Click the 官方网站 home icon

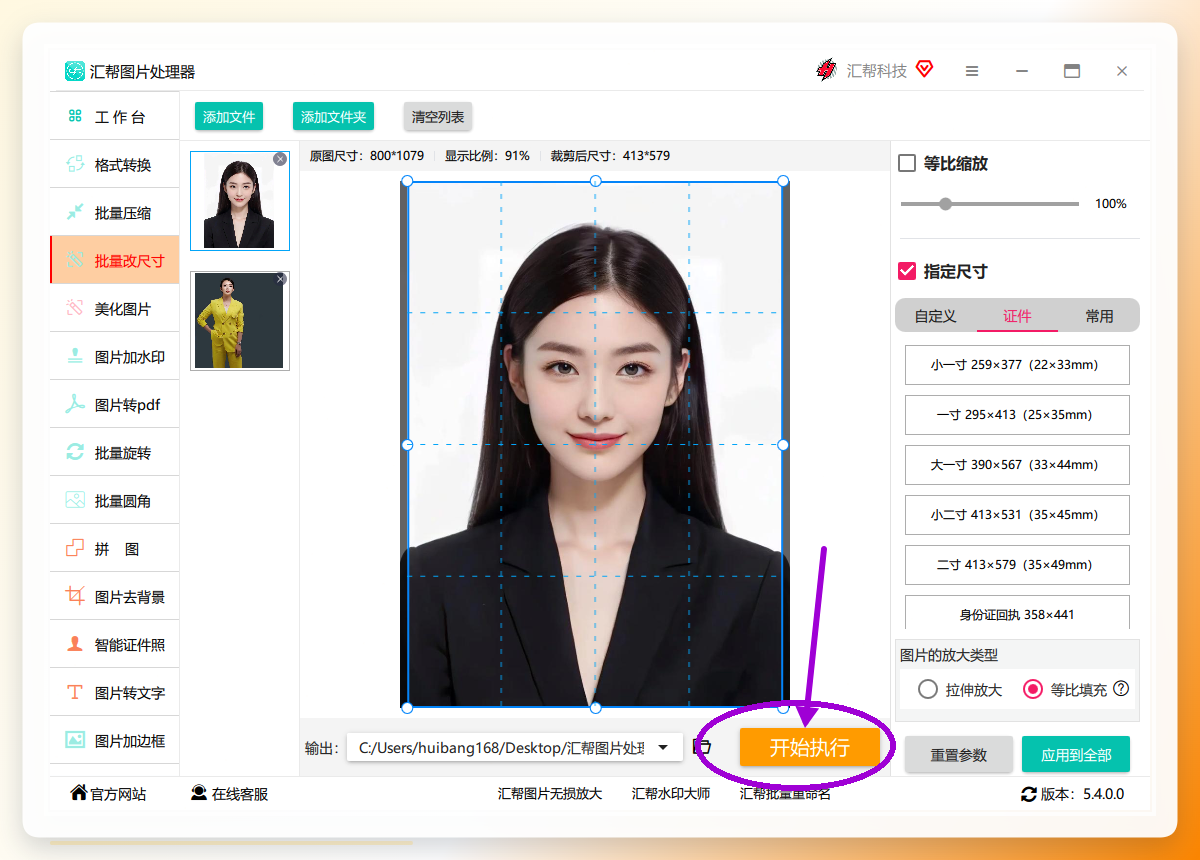[78, 793]
